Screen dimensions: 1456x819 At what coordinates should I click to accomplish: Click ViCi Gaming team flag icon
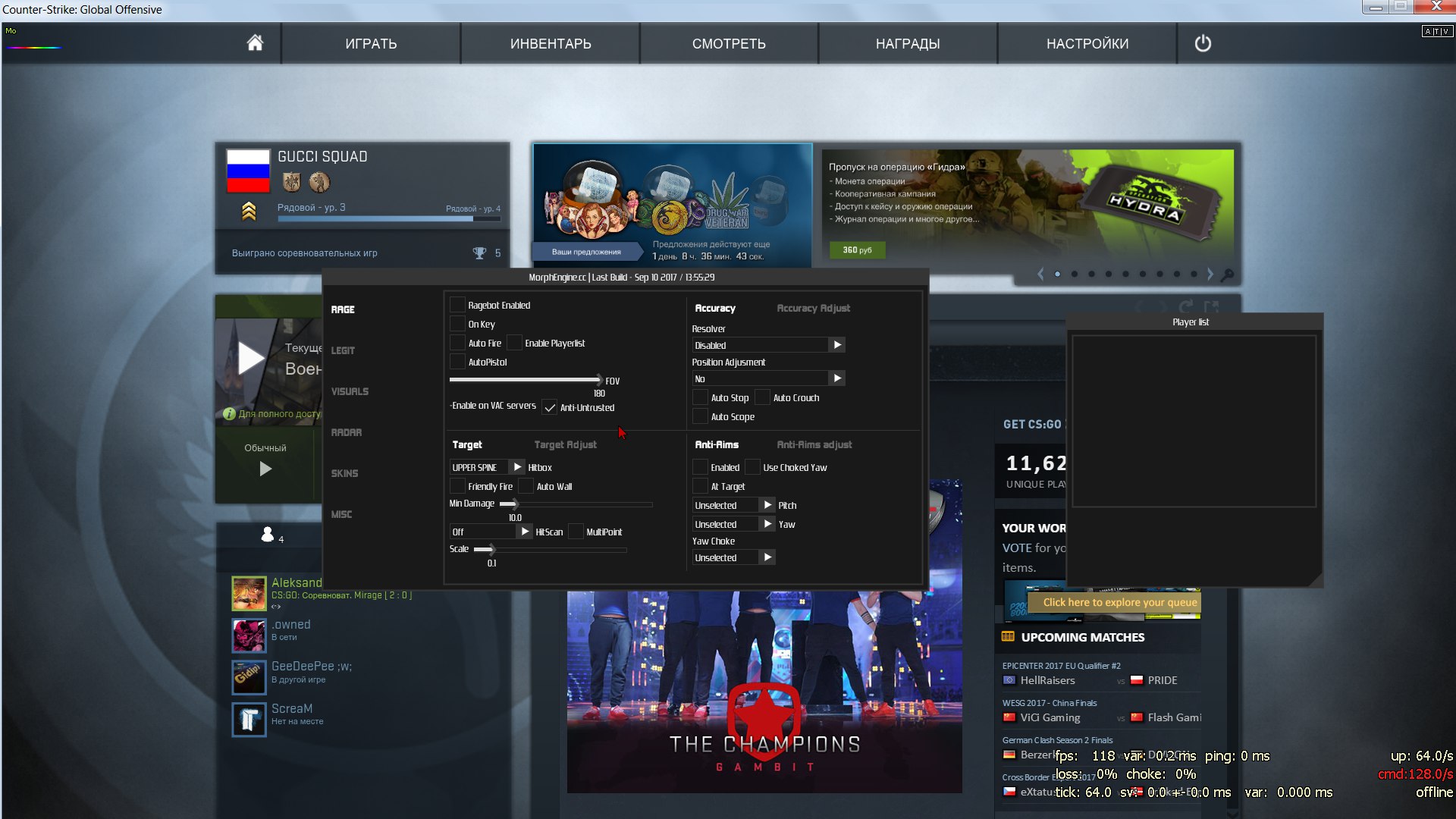(x=1009, y=717)
